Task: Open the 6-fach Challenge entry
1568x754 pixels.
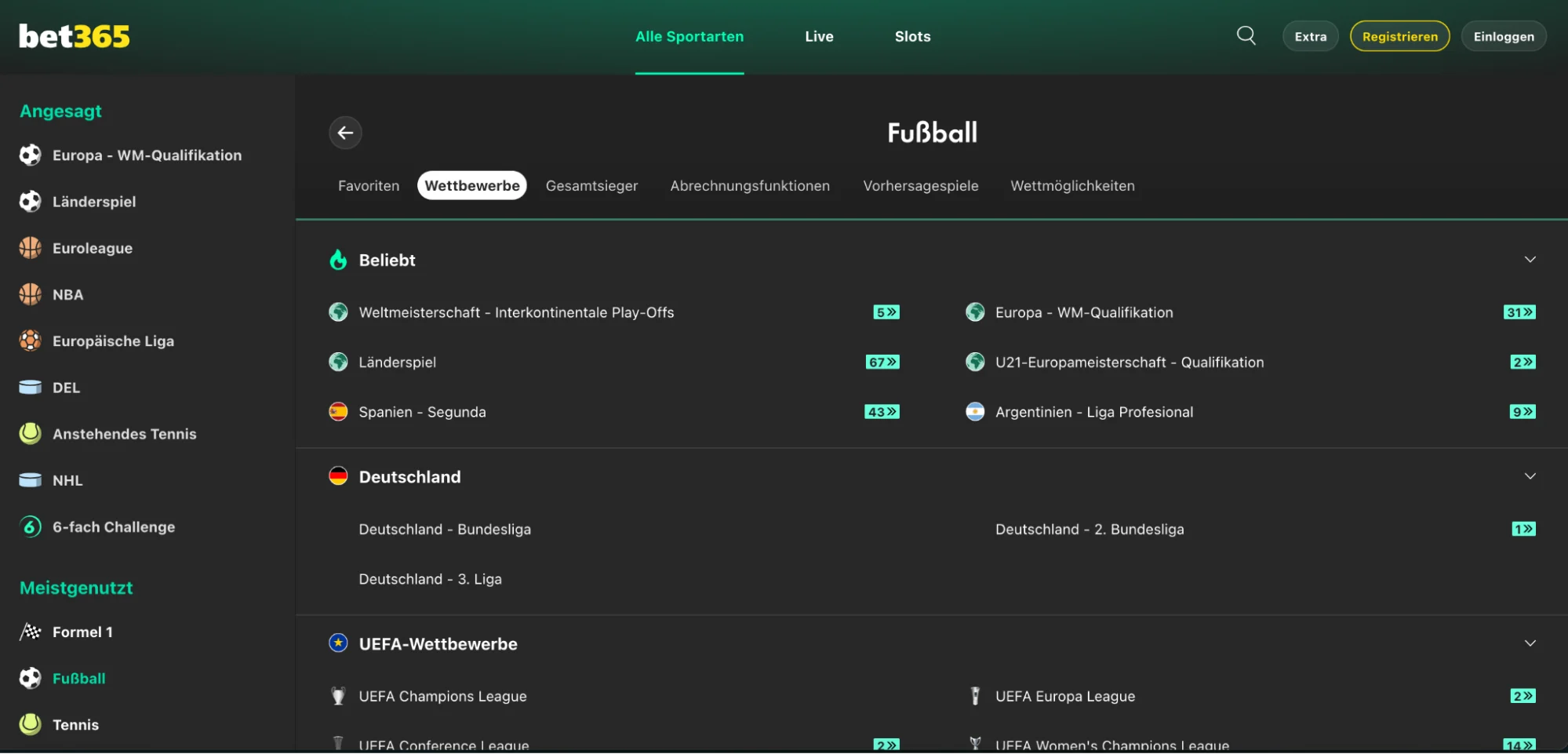Action: point(113,527)
